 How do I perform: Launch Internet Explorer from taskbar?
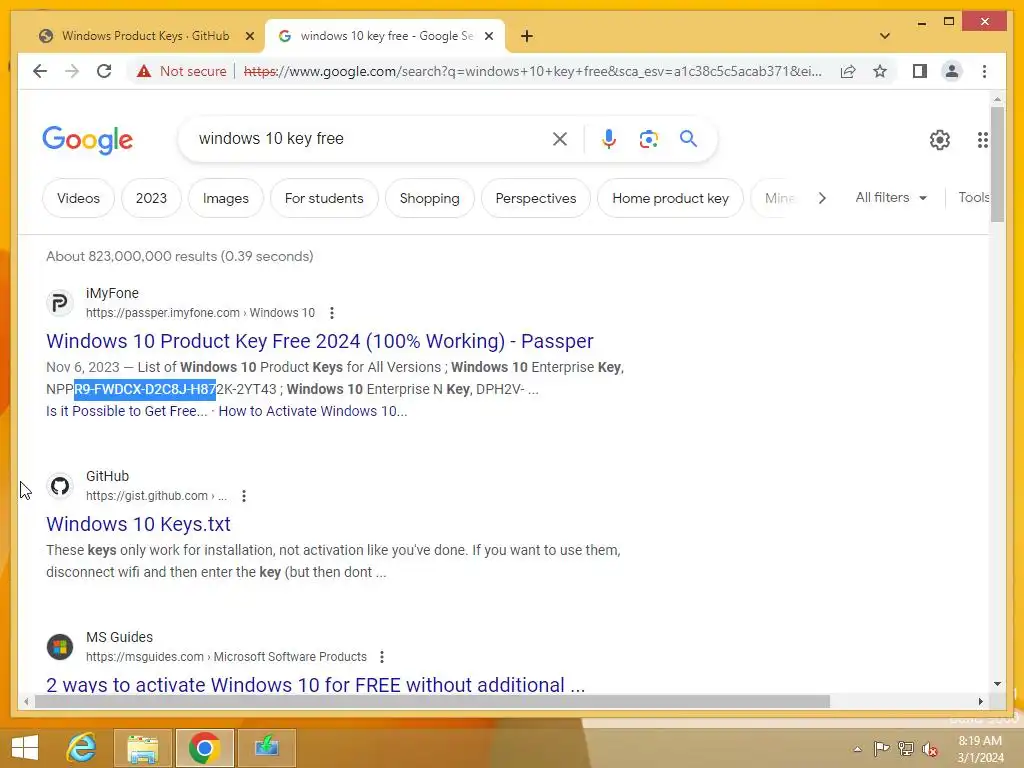click(81, 748)
